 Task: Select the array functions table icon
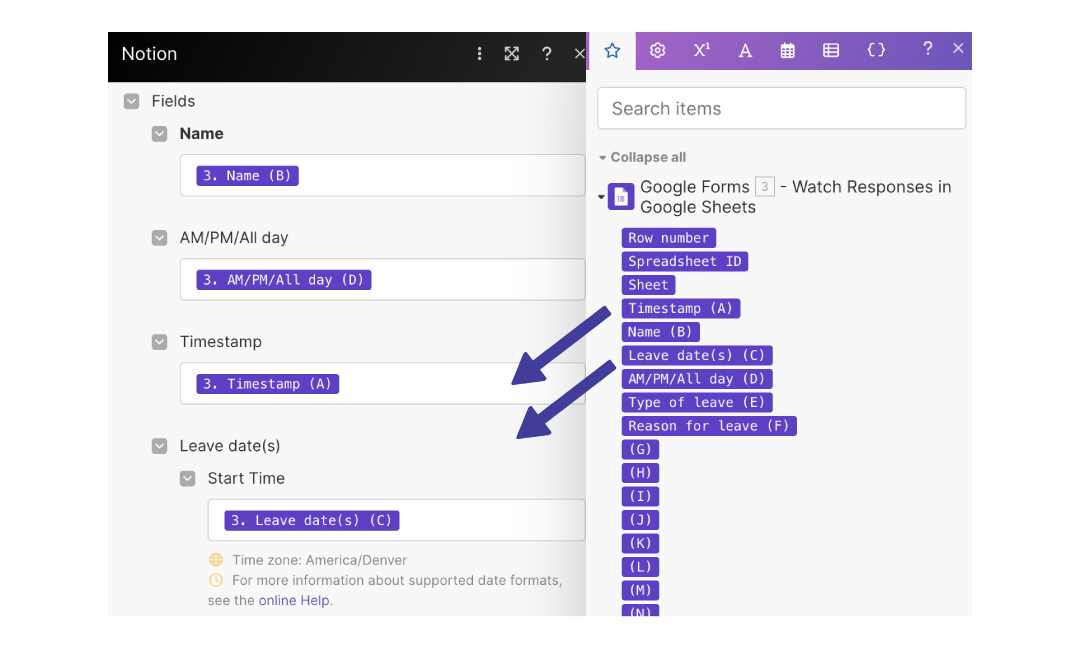(x=830, y=50)
